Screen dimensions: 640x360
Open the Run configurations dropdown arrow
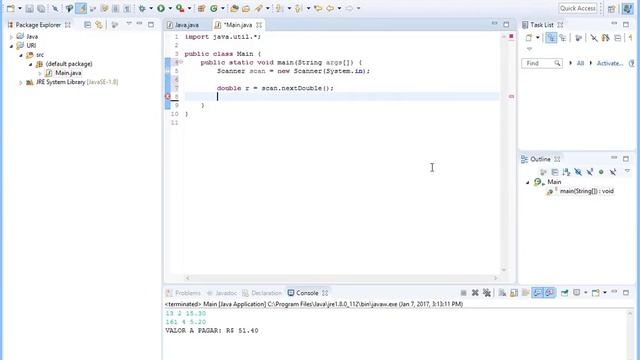tap(170, 8)
